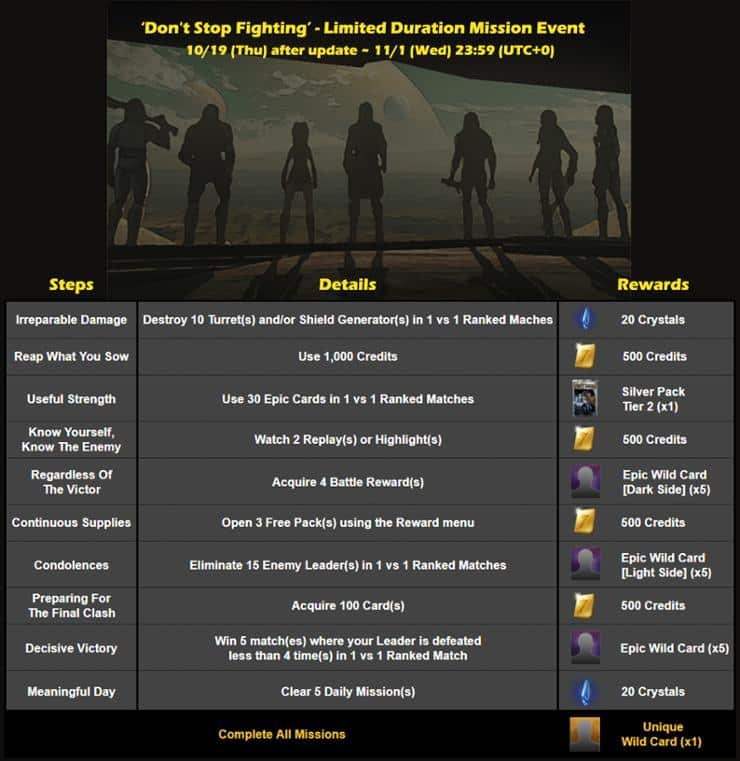This screenshot has height=761, width=740.
Task: Click 'Epic Wild Card [Light Side] (x5)' text
Action: click(666, 565)
